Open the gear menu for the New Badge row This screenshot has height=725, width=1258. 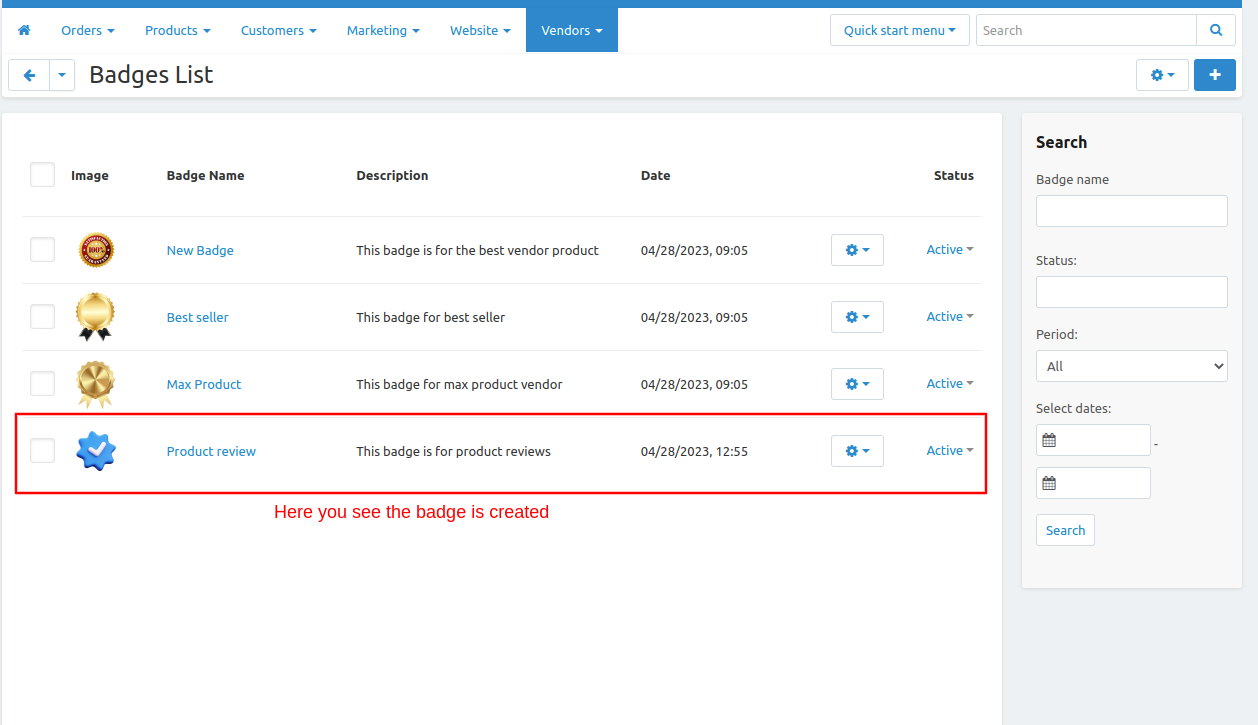[857, 250]
